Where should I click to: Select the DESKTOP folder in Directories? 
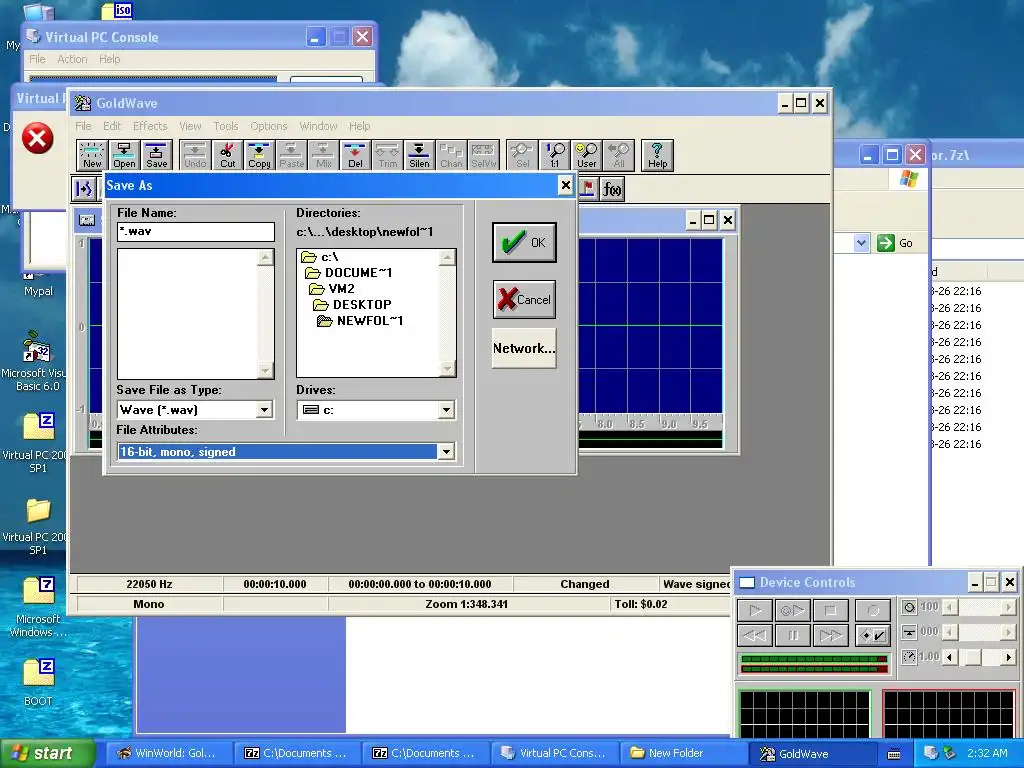coord(353,304)
